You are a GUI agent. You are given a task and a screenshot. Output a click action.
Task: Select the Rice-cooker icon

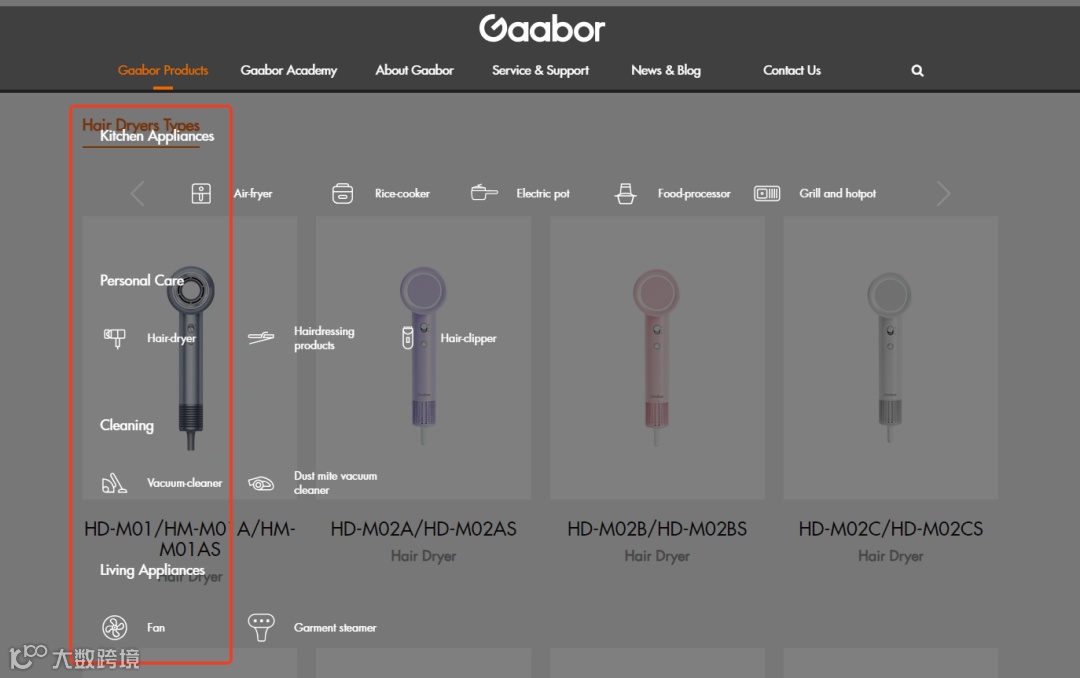342,194
